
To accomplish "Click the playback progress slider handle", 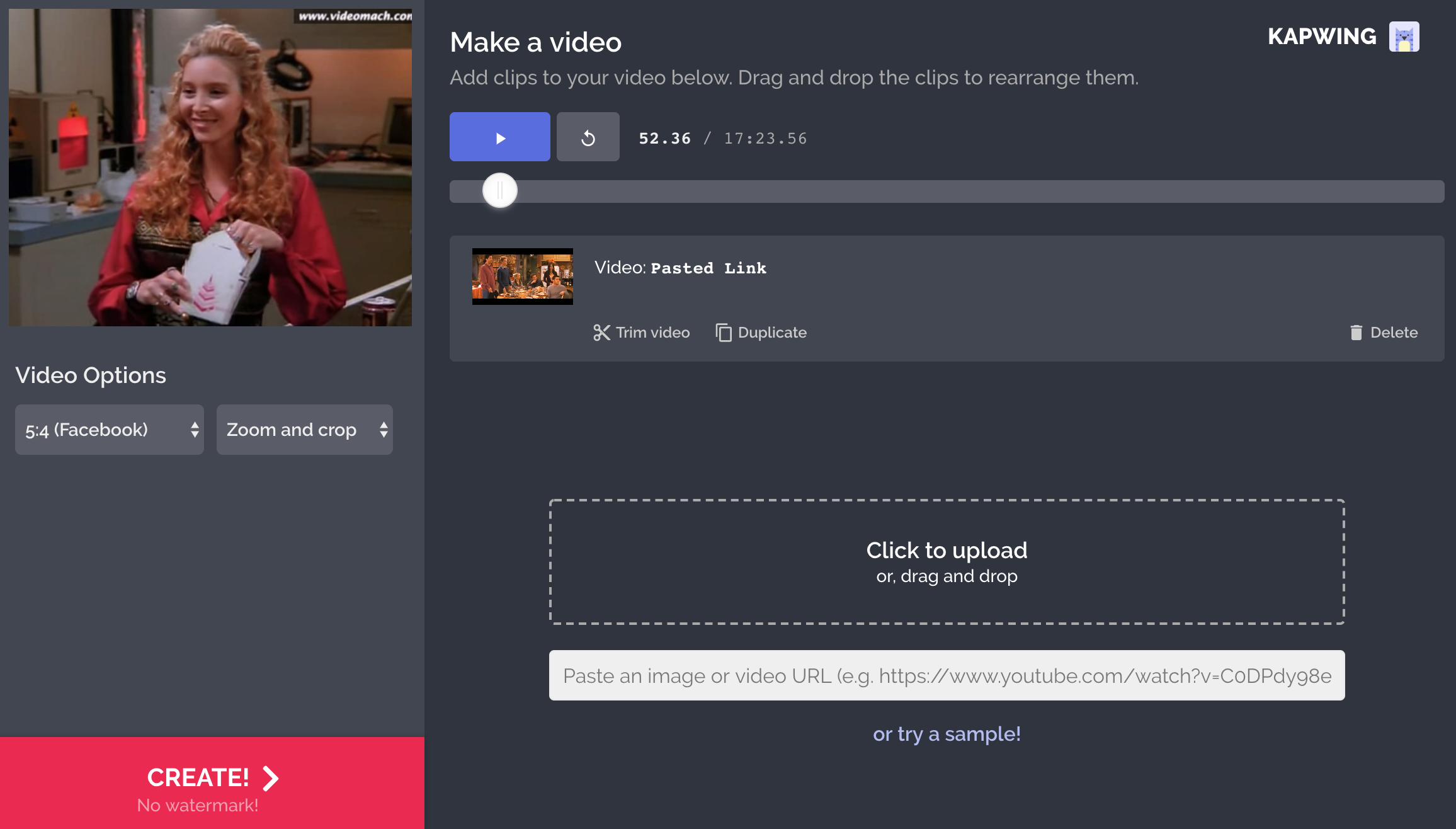I will point(500,190).
